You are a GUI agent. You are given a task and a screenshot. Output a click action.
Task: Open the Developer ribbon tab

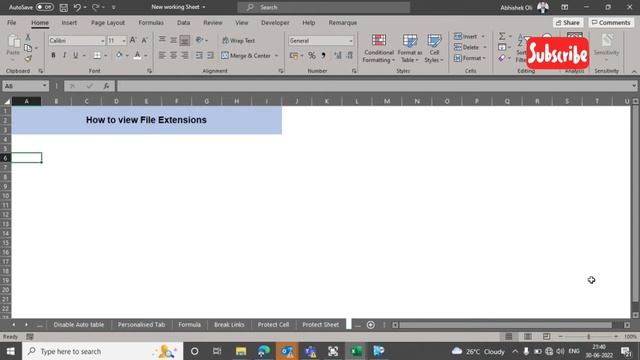coord(275,22)
